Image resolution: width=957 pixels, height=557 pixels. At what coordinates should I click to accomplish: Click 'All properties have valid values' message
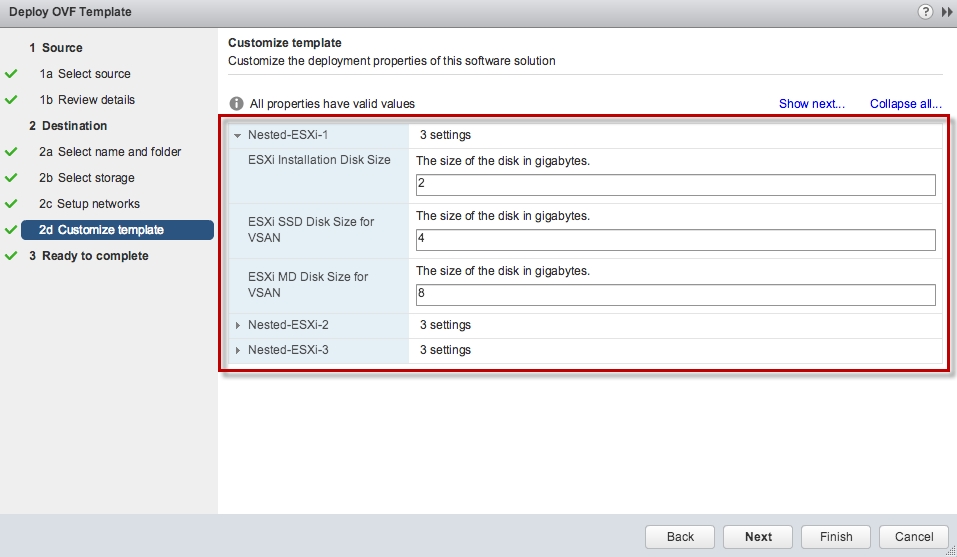[332, 104]
